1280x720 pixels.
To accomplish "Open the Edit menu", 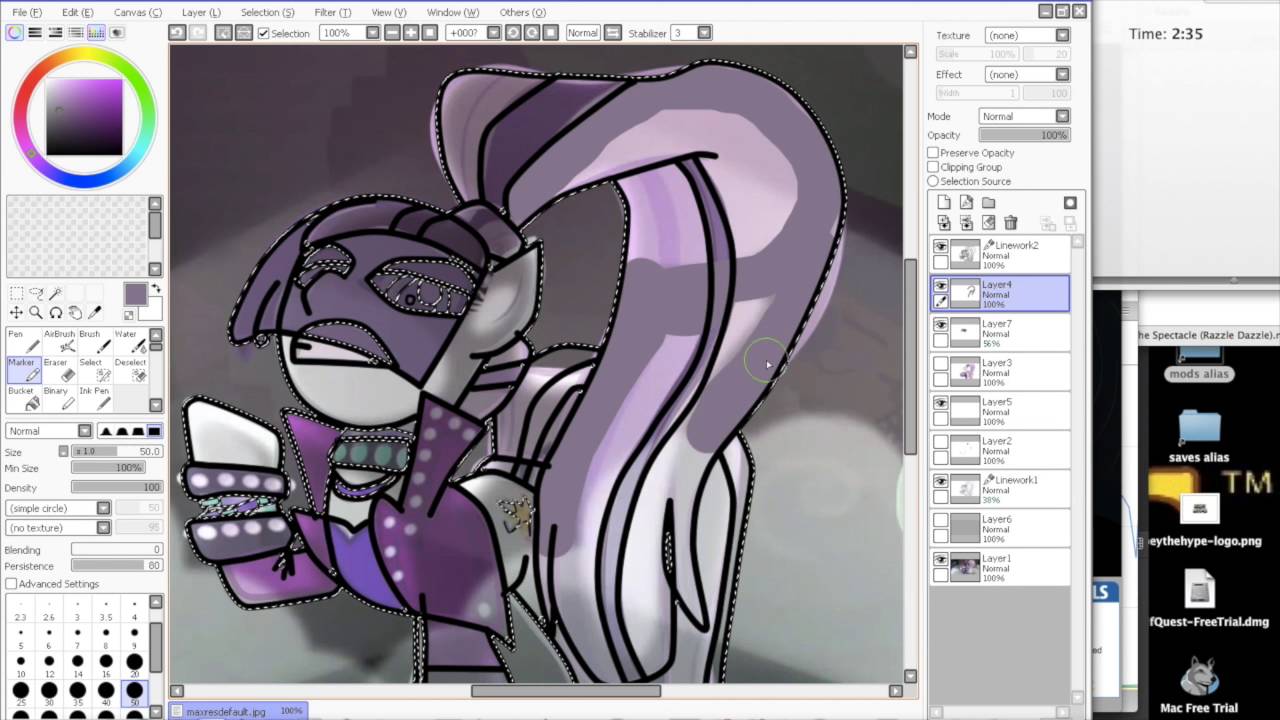I will pyautogui.click(x=77, y=12).
